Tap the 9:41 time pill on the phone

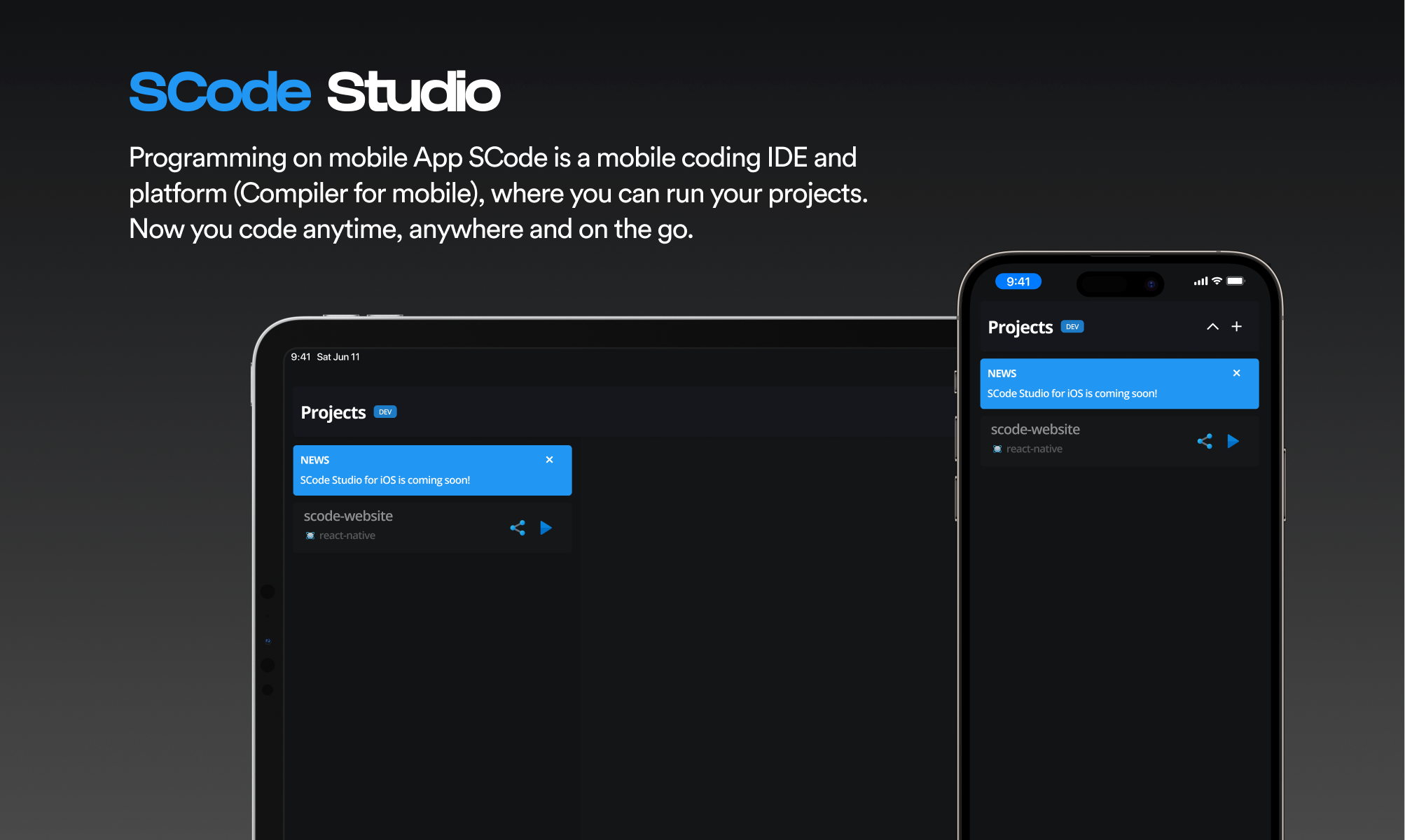click(1018, 281)
